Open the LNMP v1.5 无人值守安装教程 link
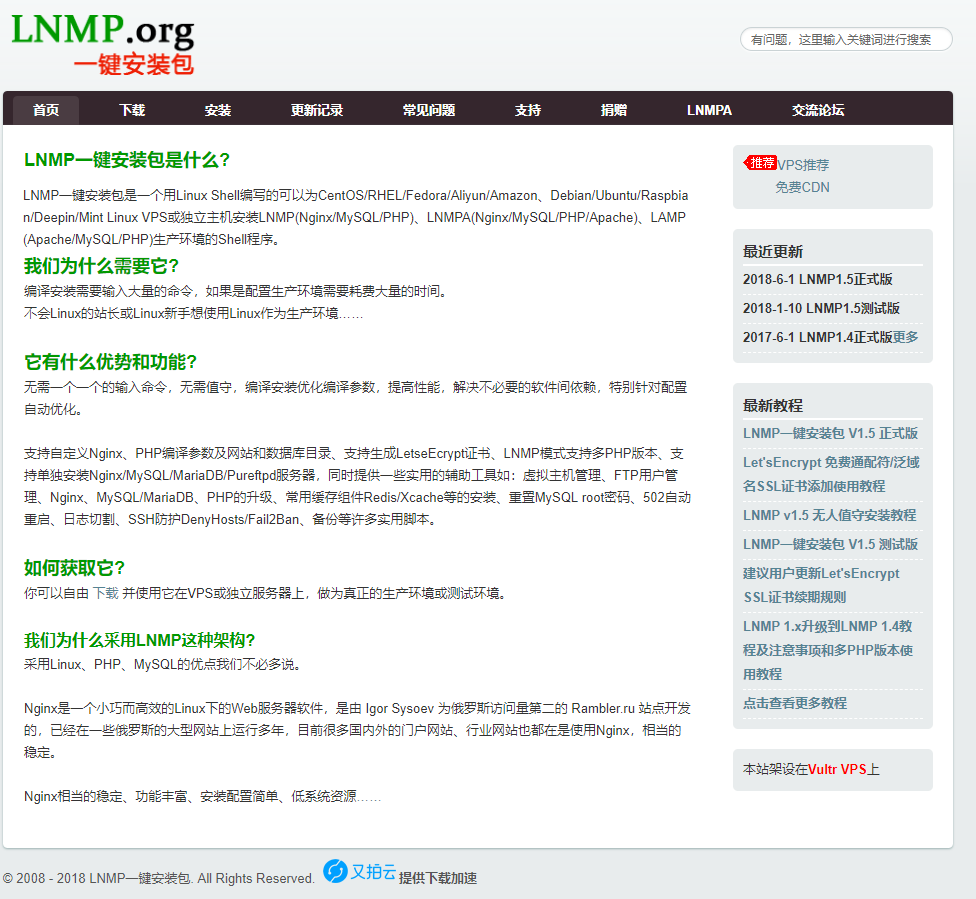Screen dimensions: 976x899 point(829,515)
